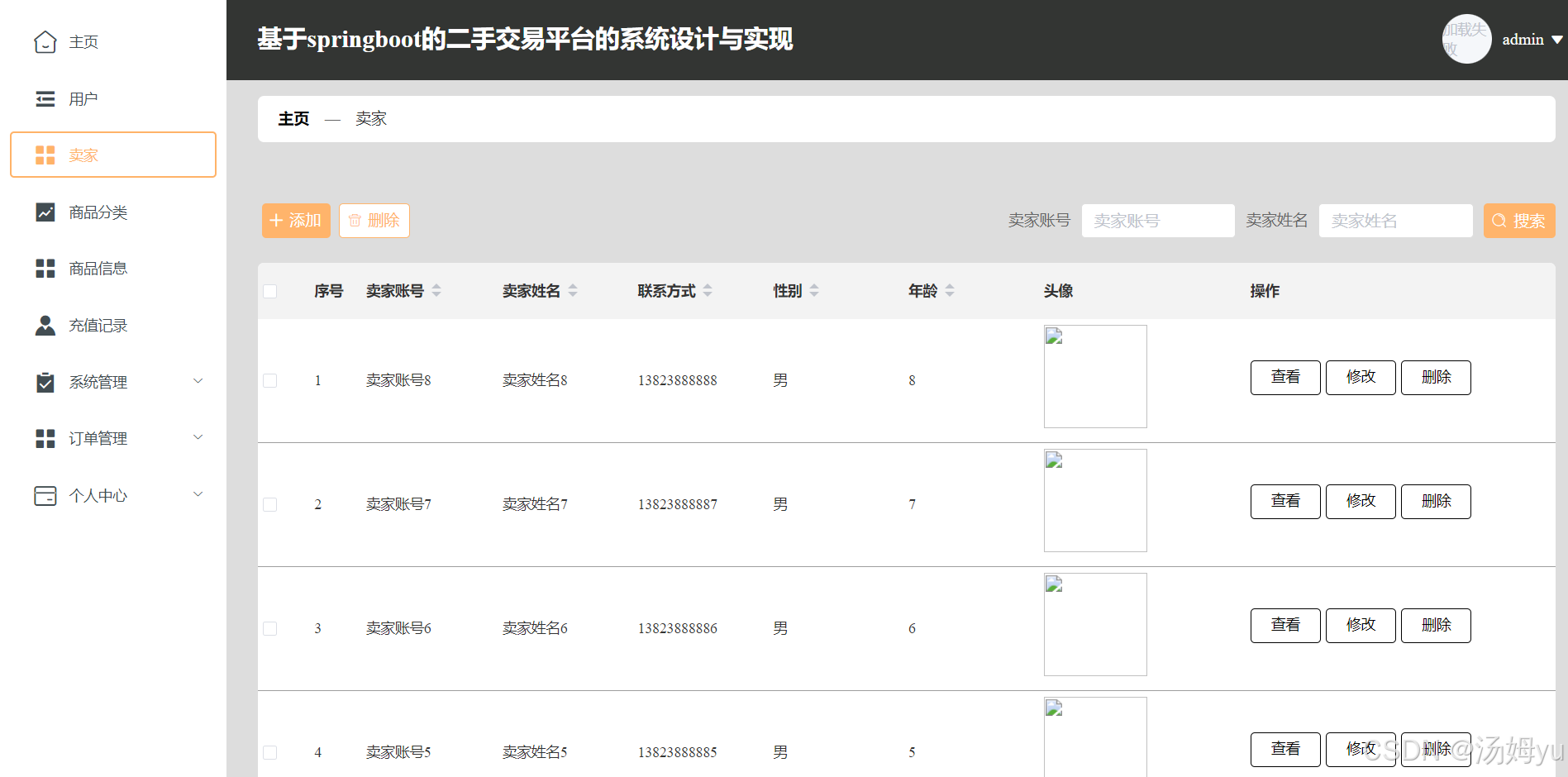This screenshot has height=777, width=1568.
Task: Sort table by 年龄 column arrows
Action: point(950,291)
